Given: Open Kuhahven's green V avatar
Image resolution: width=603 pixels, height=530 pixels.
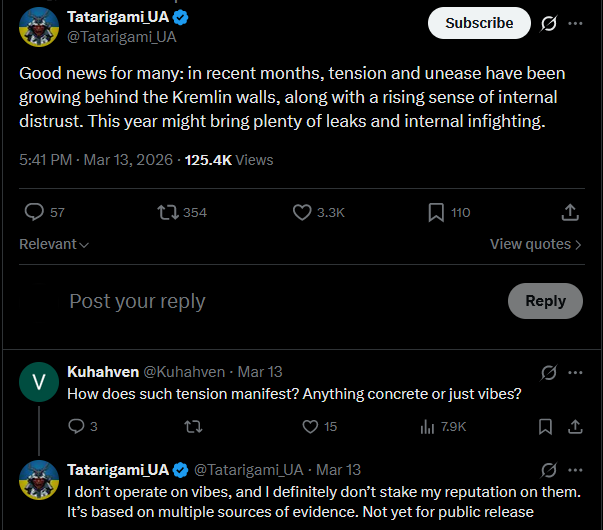Looking at the screenshot, I should pos(39,382).
